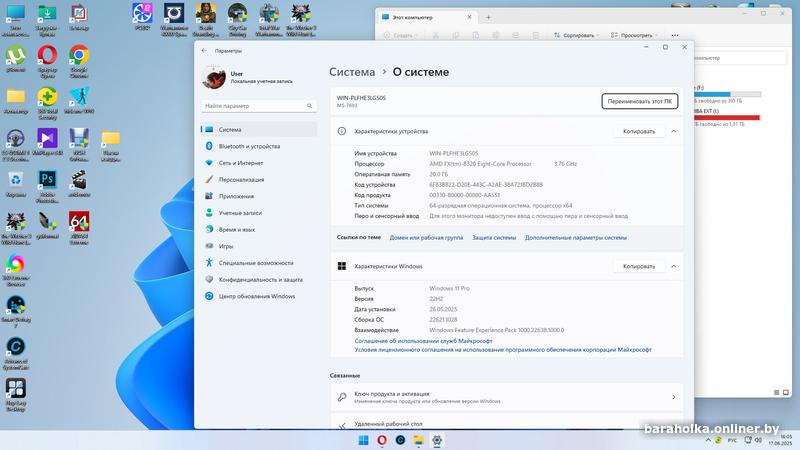Open Ключ продукта и активация row
This screenshot has height=450, width=800.
point(507,397)
